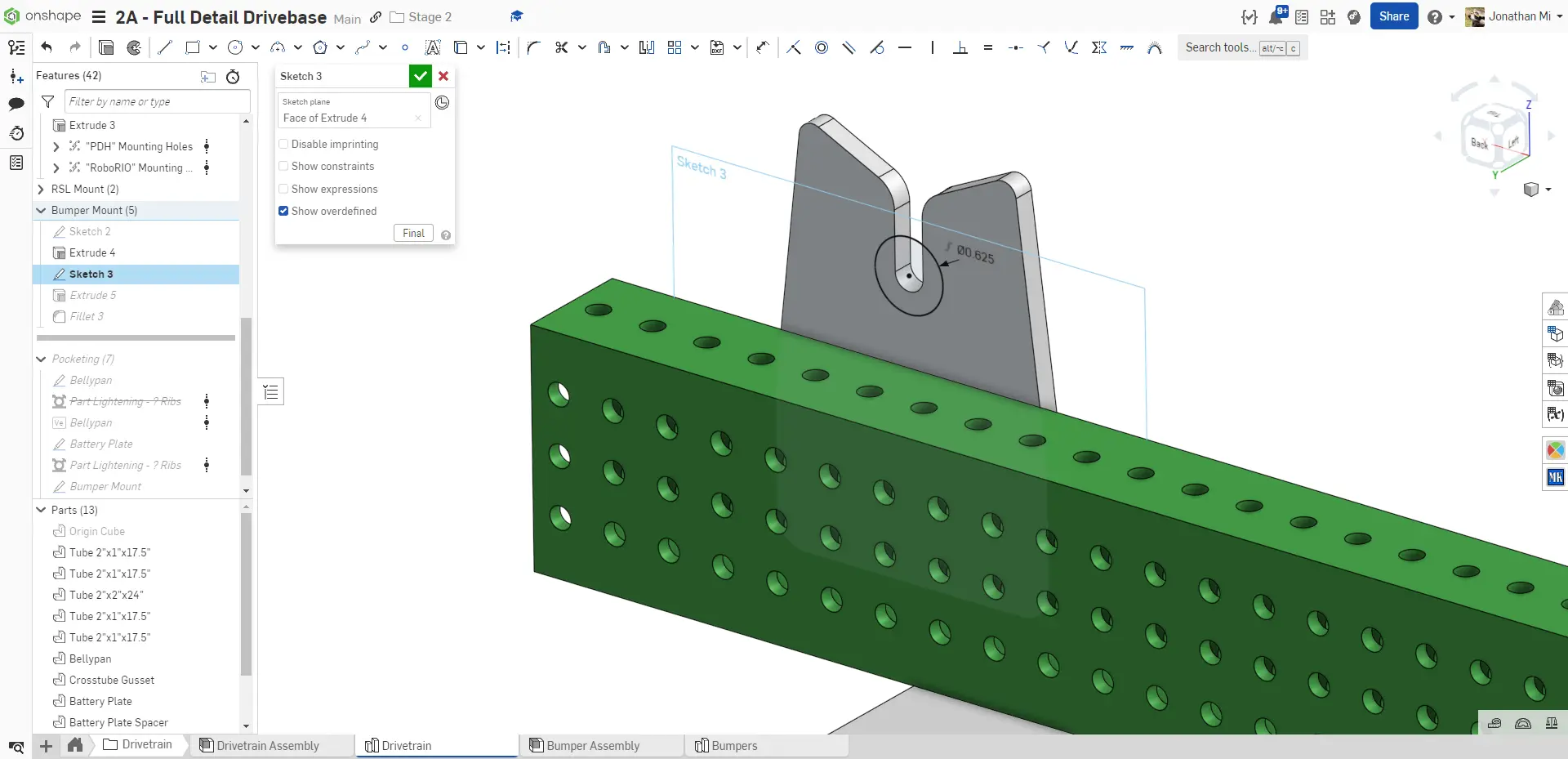The width and height of the screenshot is (1568, 759).
Task: Collapse the Bumper Mount folder
Action: point(41,210)
